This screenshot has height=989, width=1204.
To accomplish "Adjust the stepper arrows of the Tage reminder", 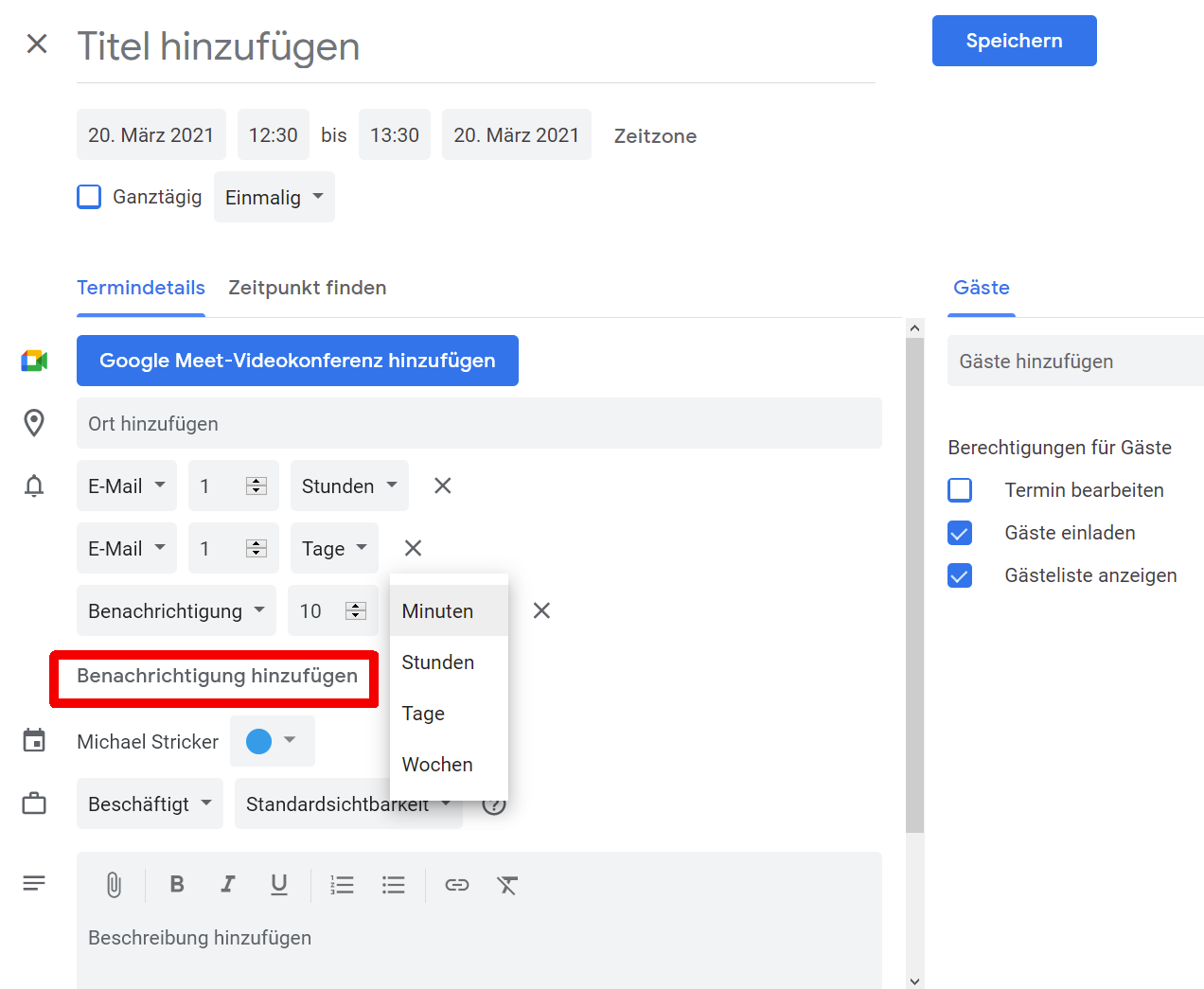I will [x=257, y=548].
